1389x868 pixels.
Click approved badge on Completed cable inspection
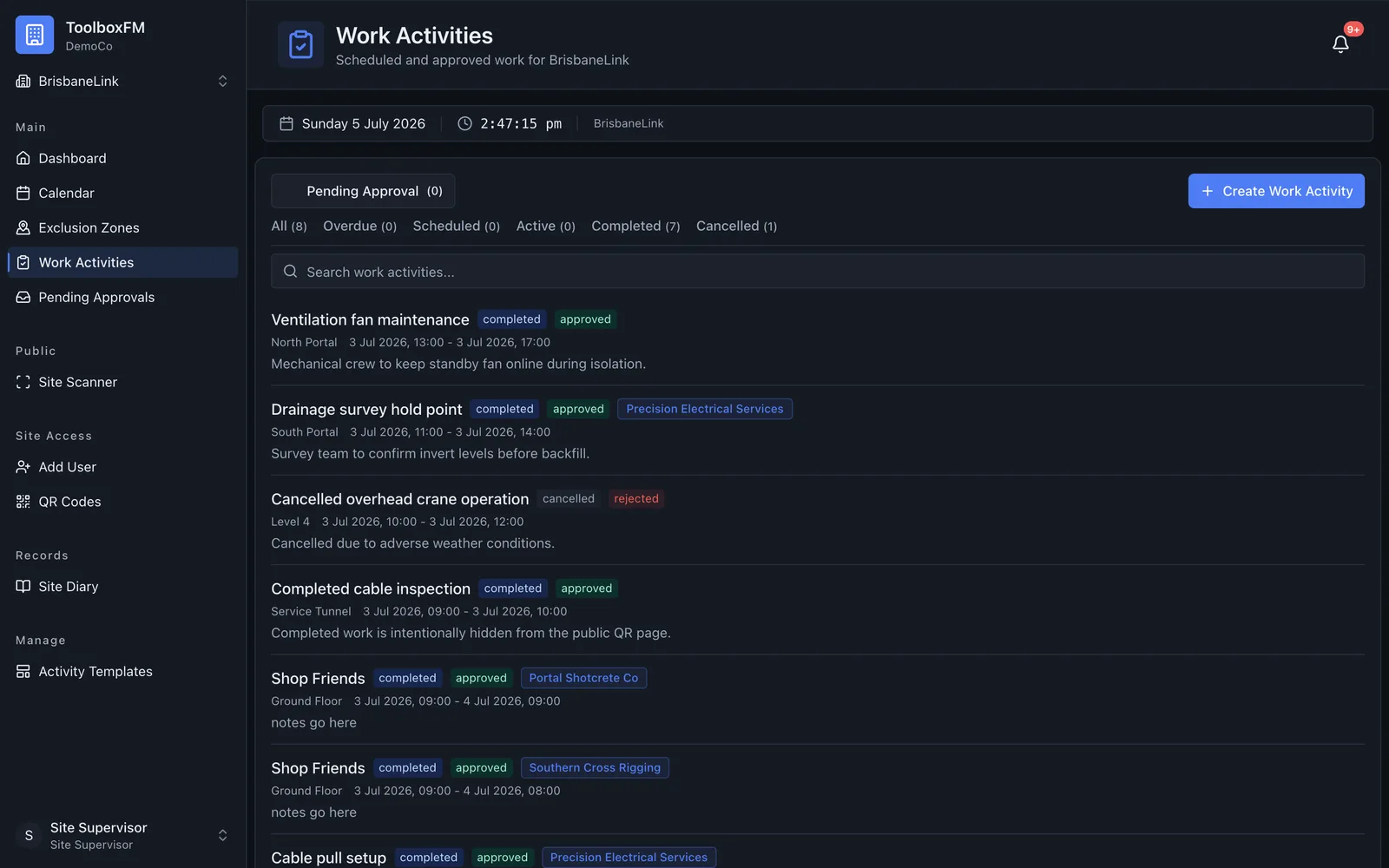coord(587,589)
